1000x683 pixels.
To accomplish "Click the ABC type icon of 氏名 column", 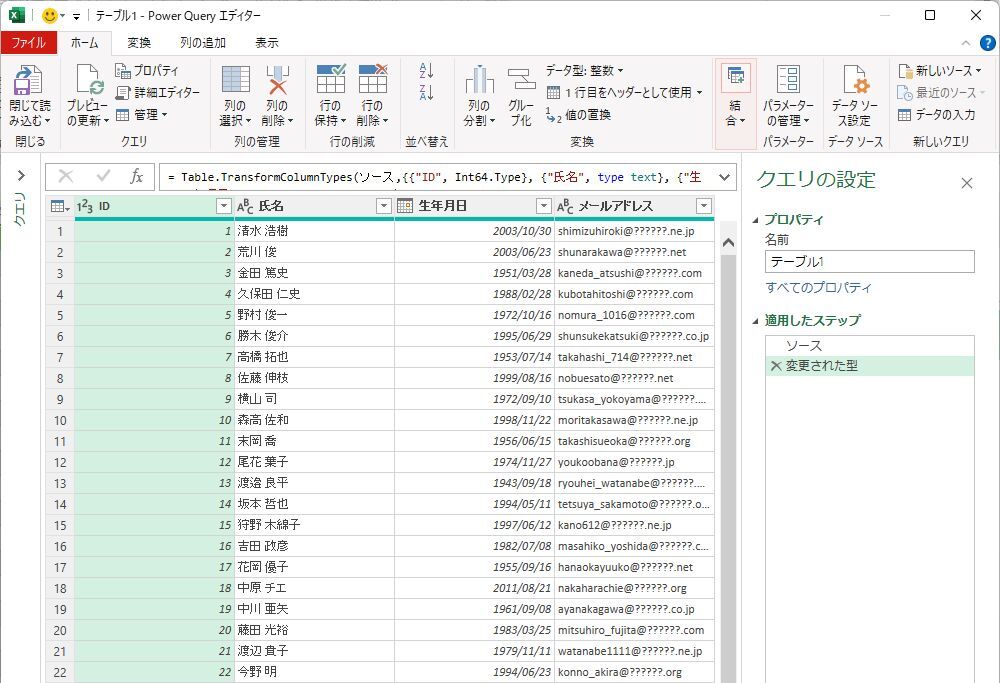I will (245, 206).
